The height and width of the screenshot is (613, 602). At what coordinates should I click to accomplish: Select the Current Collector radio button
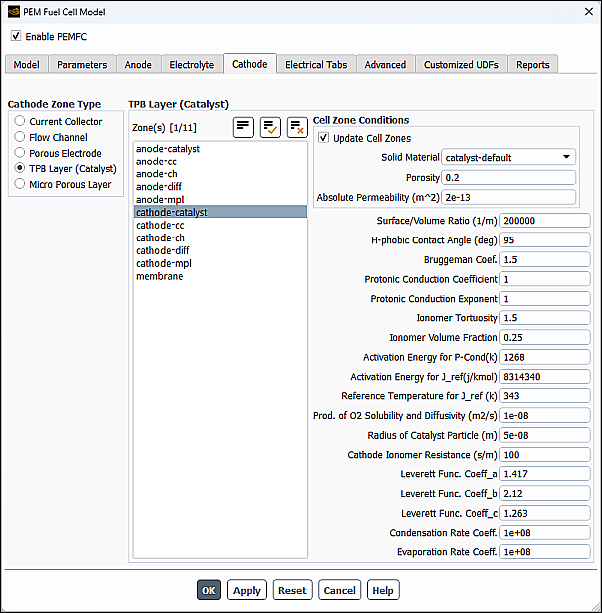click(x=20, y=121)
